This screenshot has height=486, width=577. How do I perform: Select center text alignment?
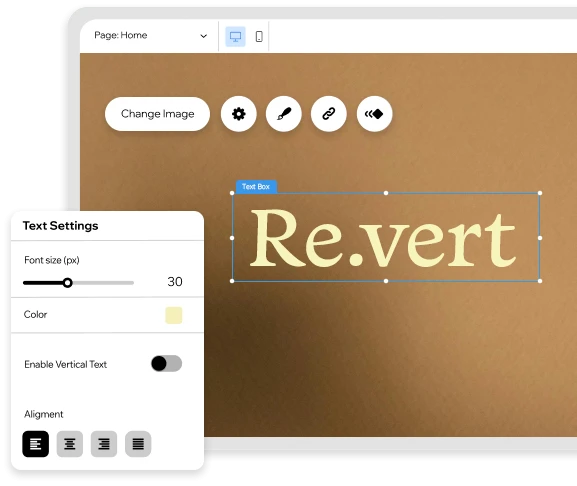point(70,444)
